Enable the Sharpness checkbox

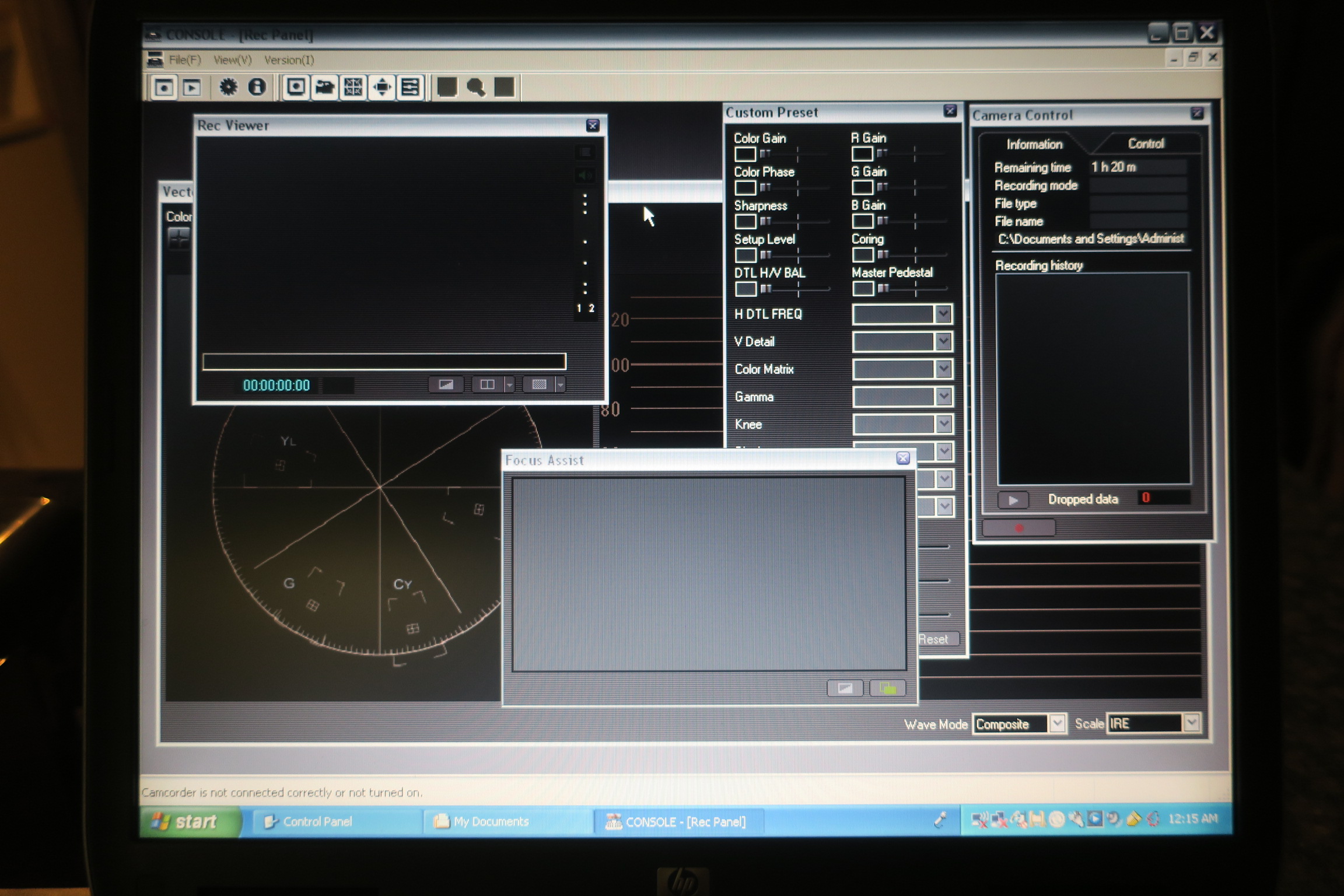click(745, 222)
